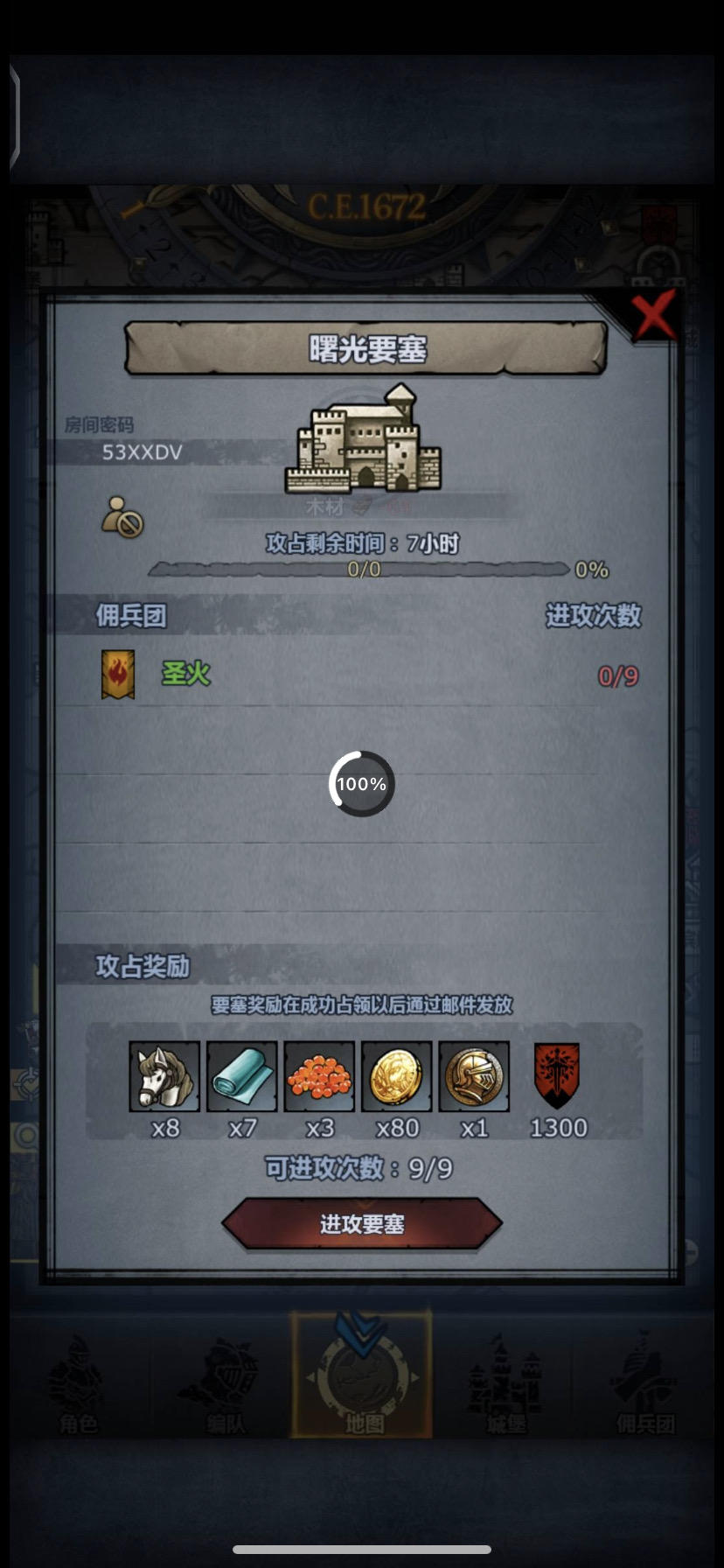Close the 曙光要塞 panel with red X

(654, 315)
